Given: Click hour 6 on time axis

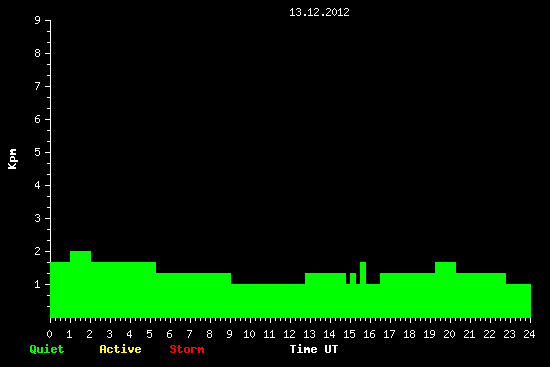Looking at the screenshot, I should click(x=169, y=334).
